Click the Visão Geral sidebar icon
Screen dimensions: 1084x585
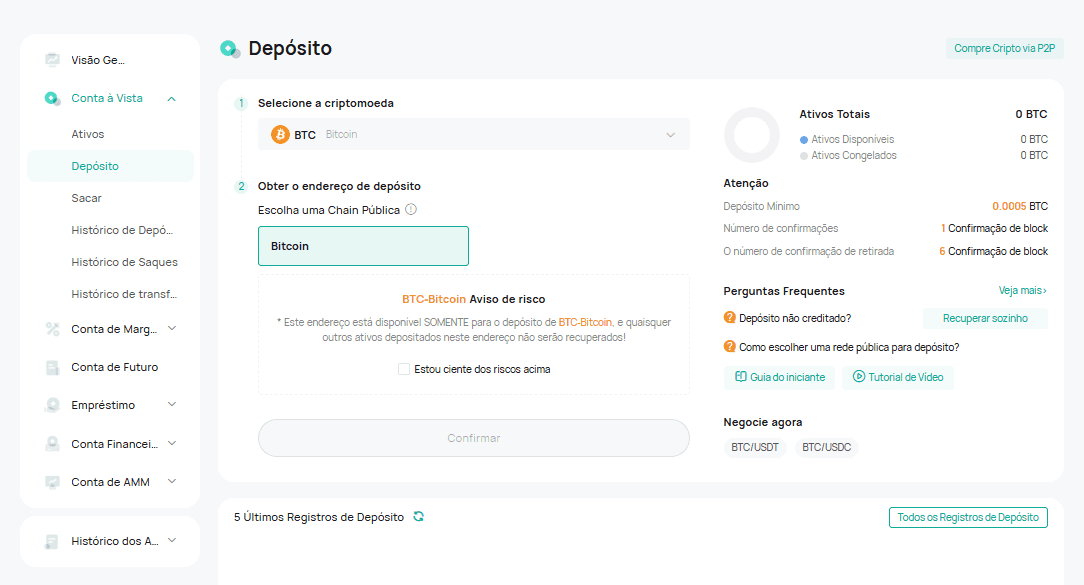click(53, 59)
